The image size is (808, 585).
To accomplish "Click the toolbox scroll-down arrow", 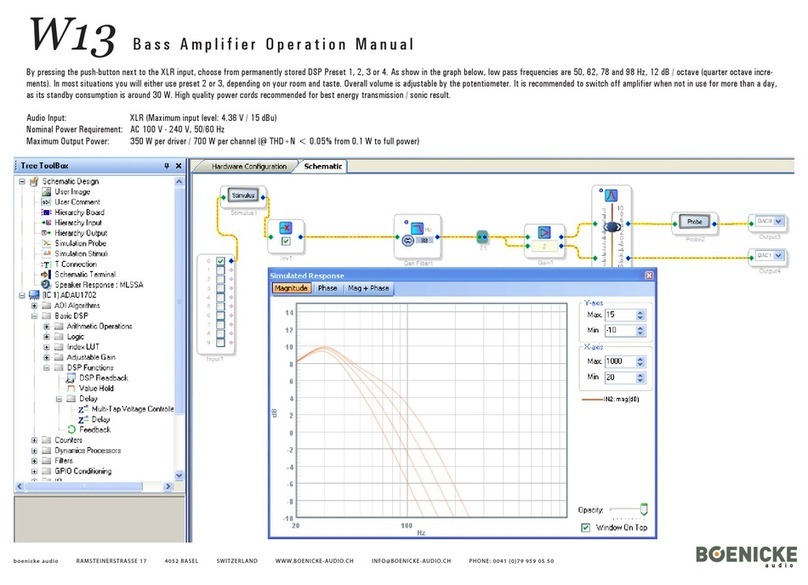I will 179,475.
